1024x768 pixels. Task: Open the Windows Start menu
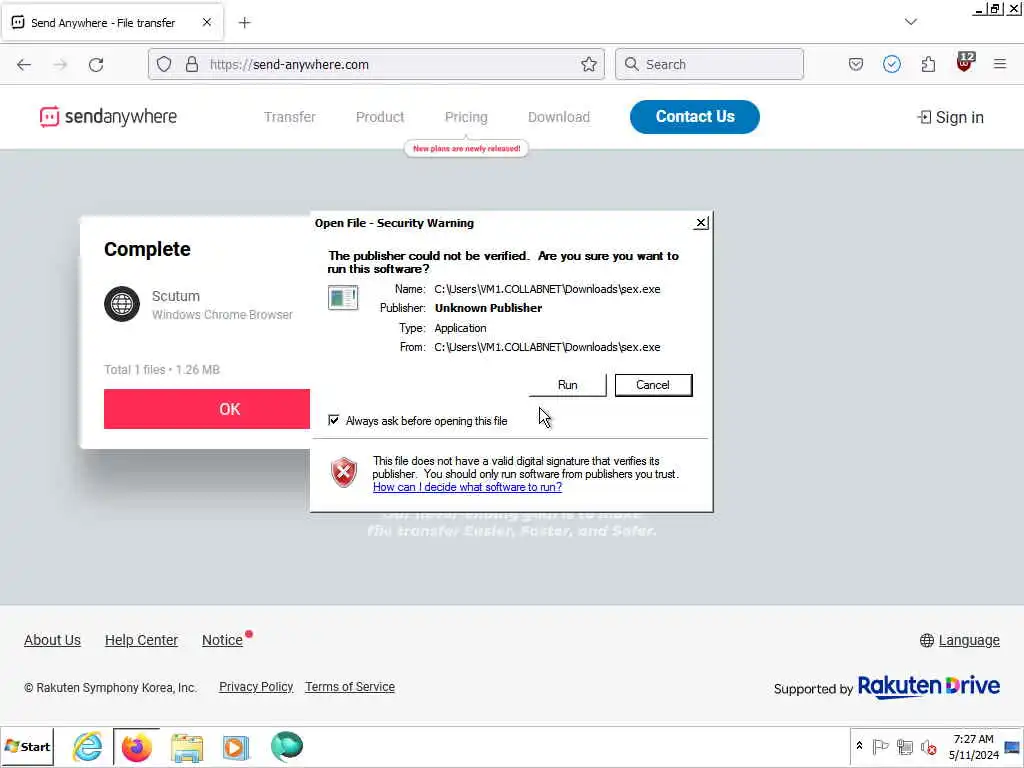click(27, 746)
